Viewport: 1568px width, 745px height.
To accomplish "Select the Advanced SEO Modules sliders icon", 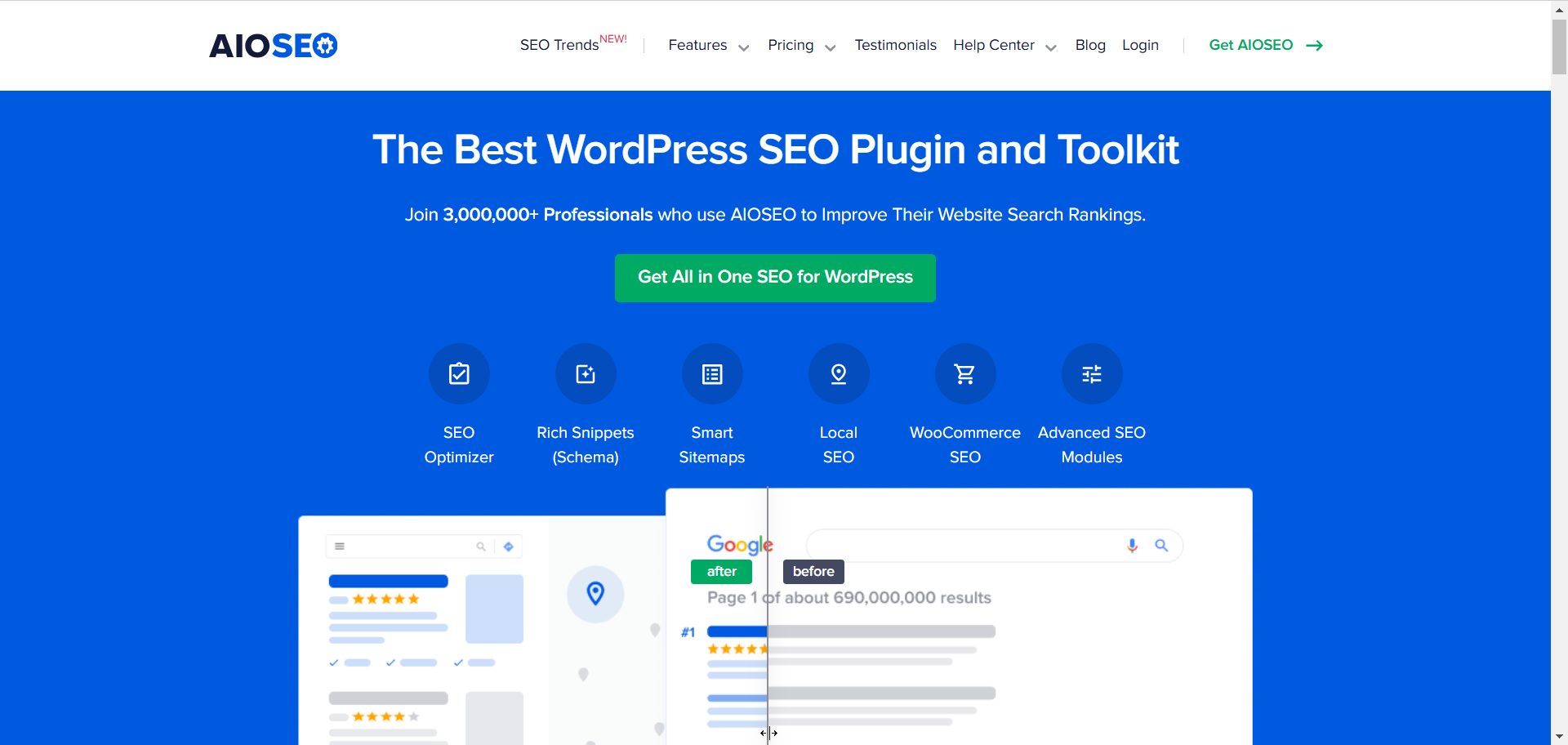I will pos(1092,374).
